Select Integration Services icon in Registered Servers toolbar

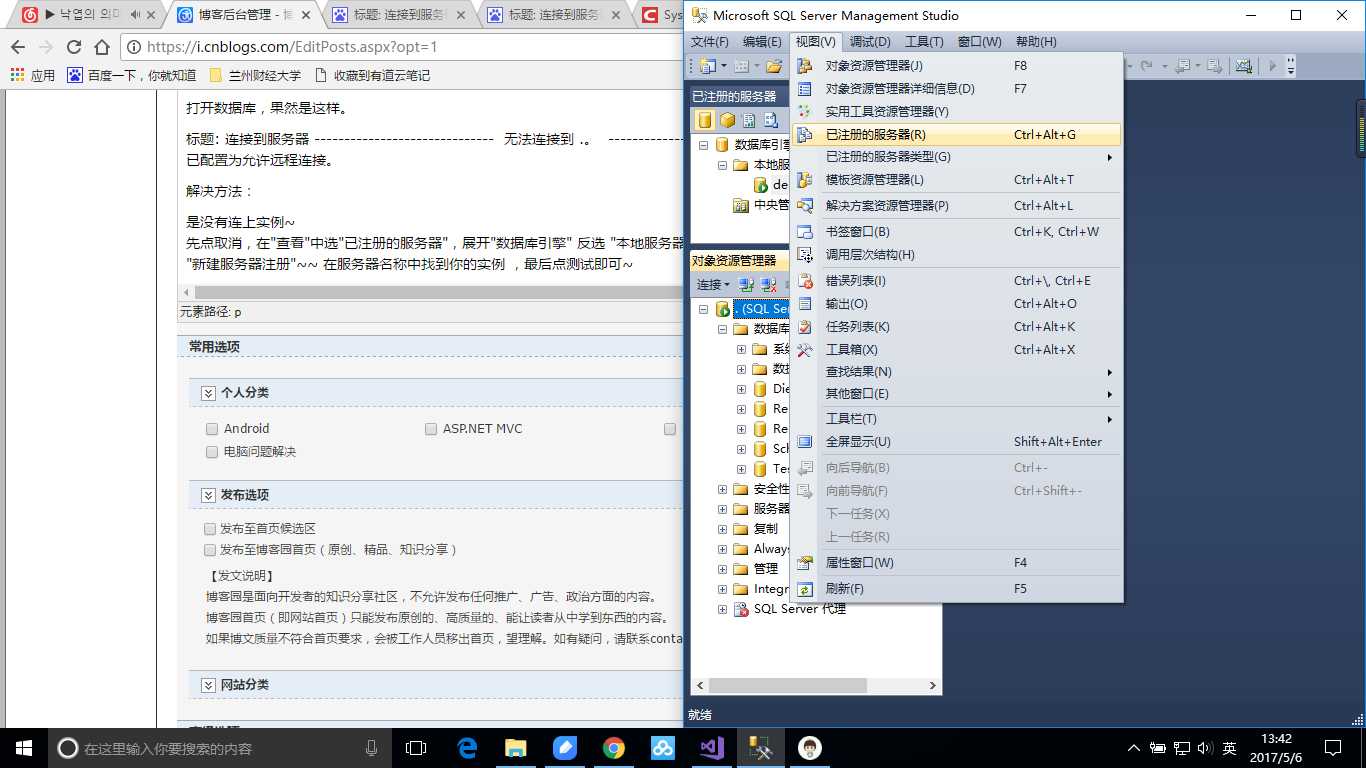click(771, 120)
